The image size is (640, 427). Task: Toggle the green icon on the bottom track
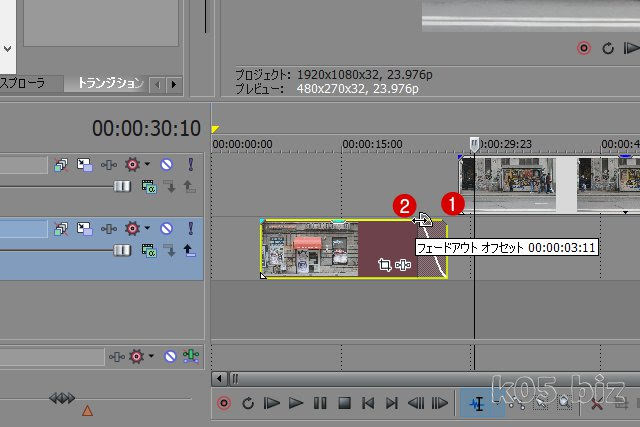pyautogui.click(x=191, y=356)
